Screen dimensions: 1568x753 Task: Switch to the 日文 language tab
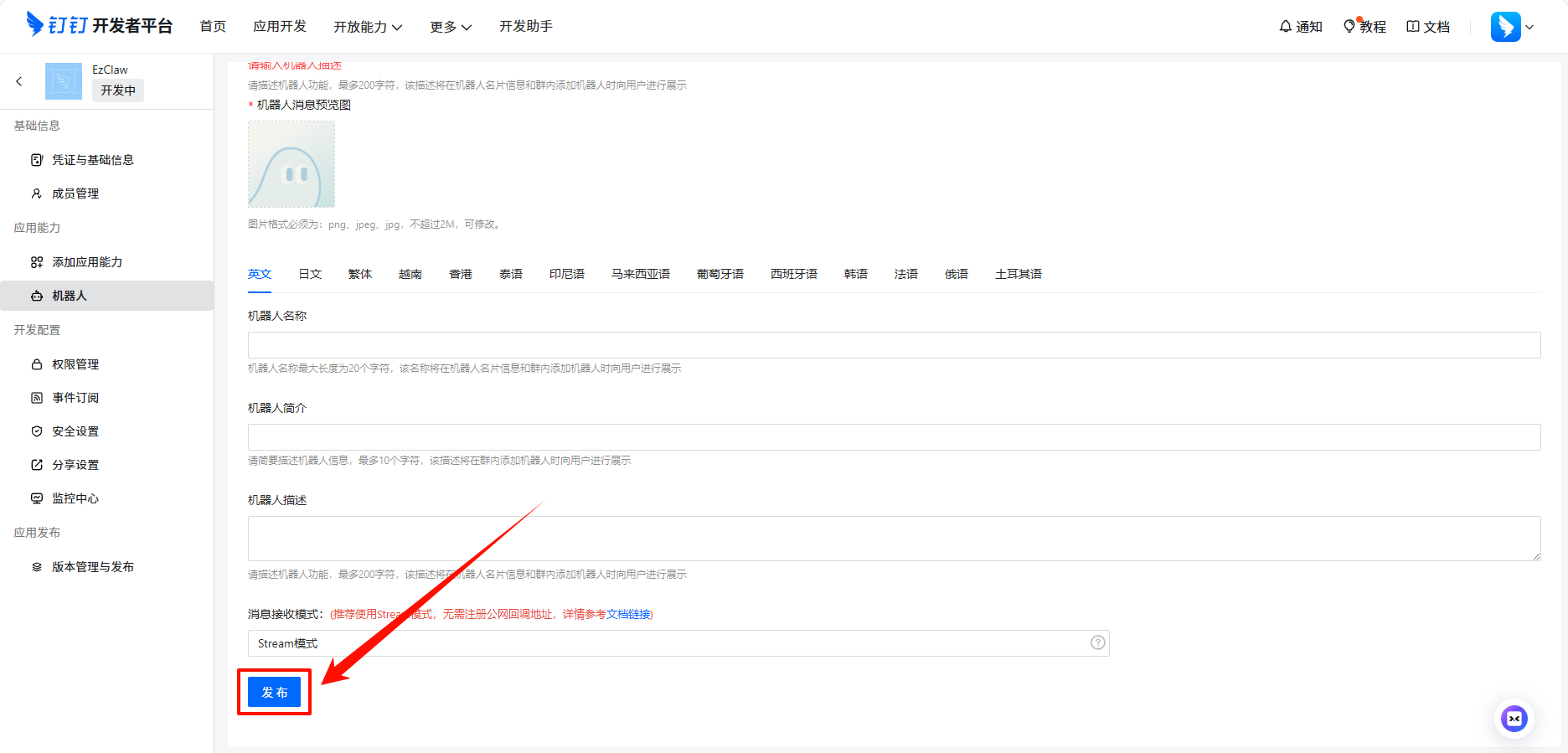310,274
